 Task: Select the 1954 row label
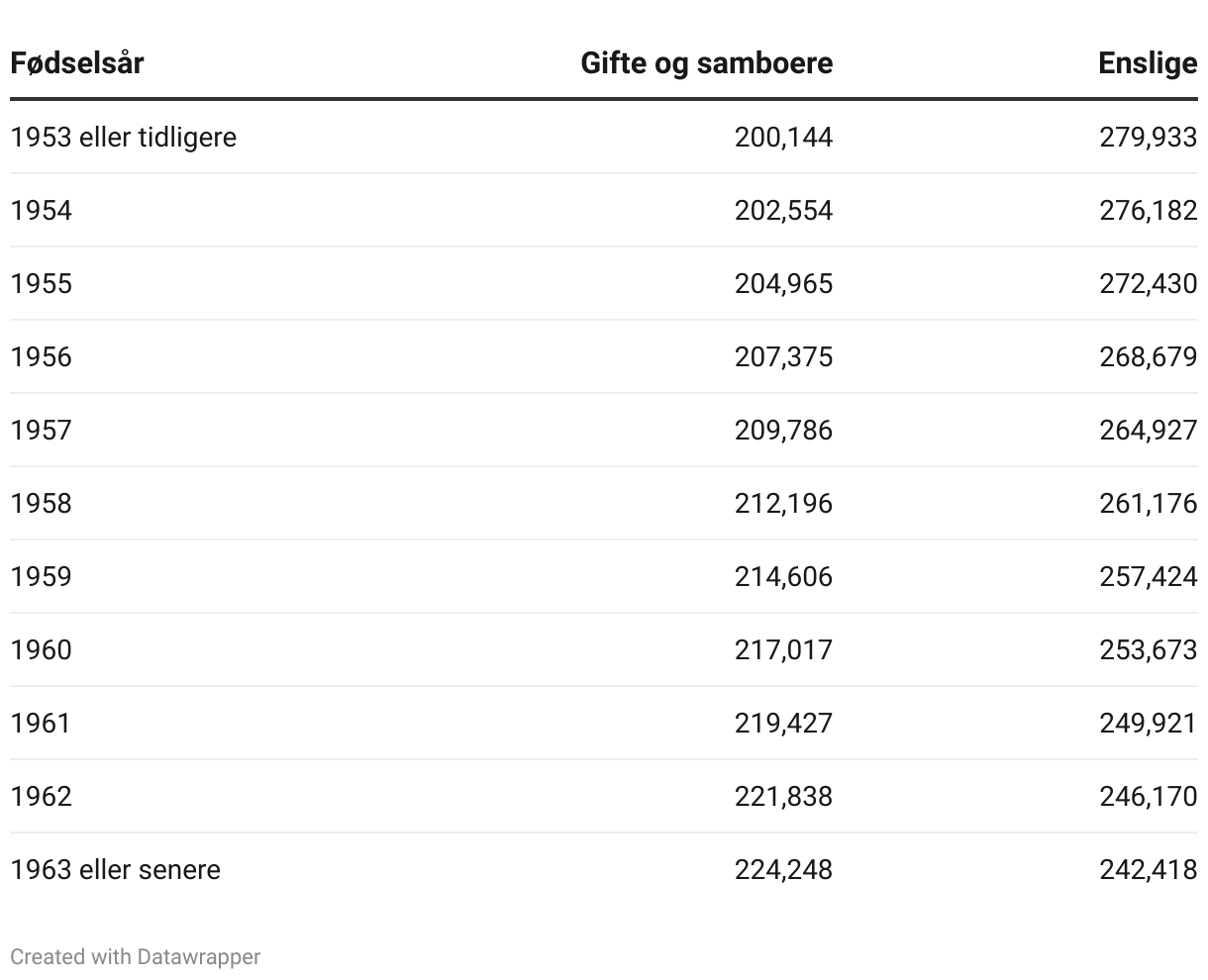[42, 210]
